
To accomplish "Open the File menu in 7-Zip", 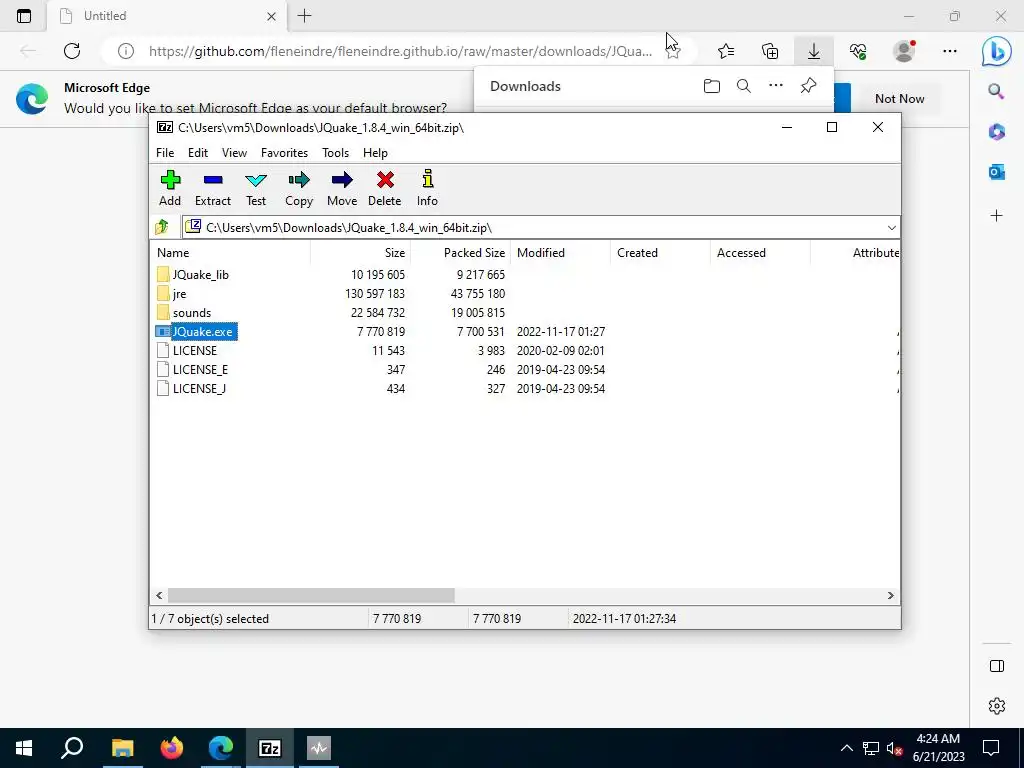I will [165, 153].
